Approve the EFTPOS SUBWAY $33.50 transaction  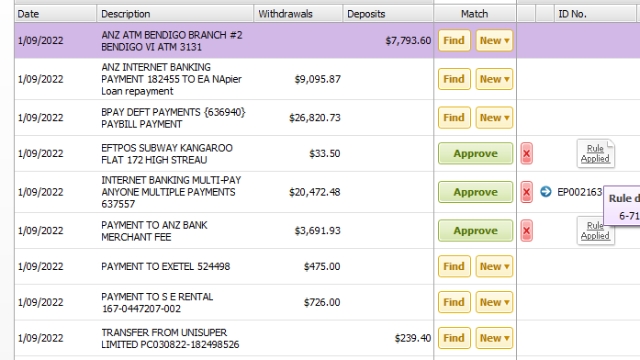point(476,153)
